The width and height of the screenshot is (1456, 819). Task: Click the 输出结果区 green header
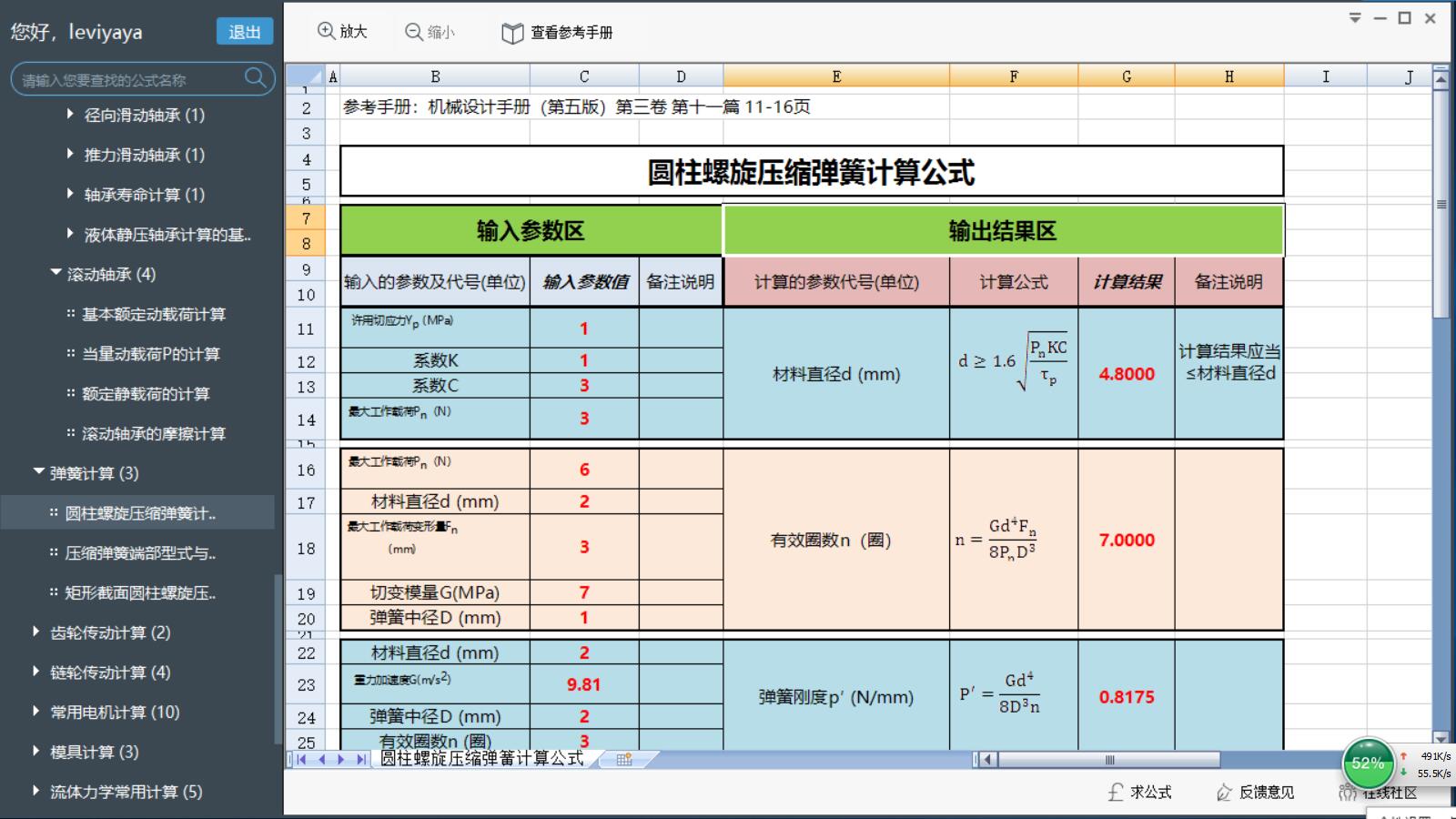[1003, 230]
